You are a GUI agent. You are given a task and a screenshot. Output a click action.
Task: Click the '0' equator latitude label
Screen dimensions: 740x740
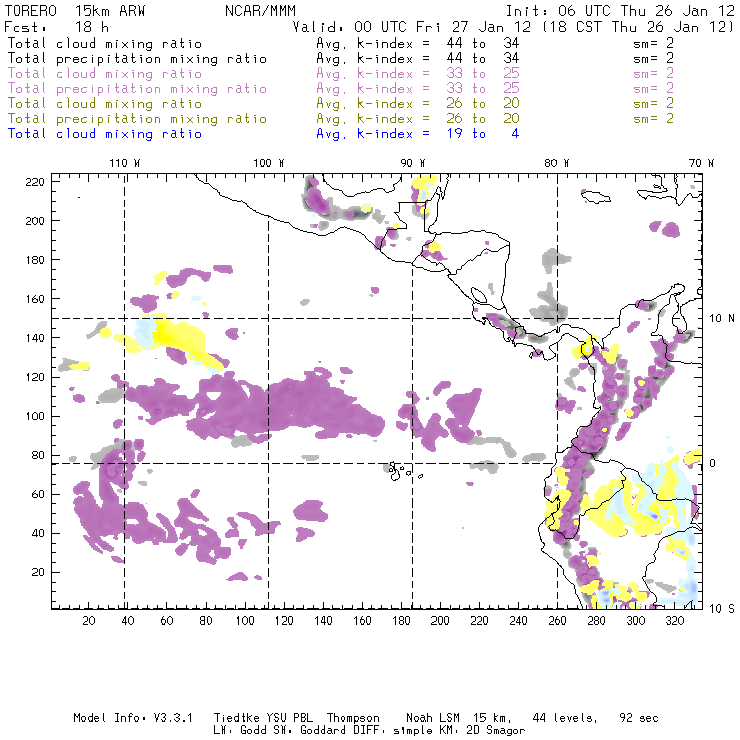(x=713, y=463)
